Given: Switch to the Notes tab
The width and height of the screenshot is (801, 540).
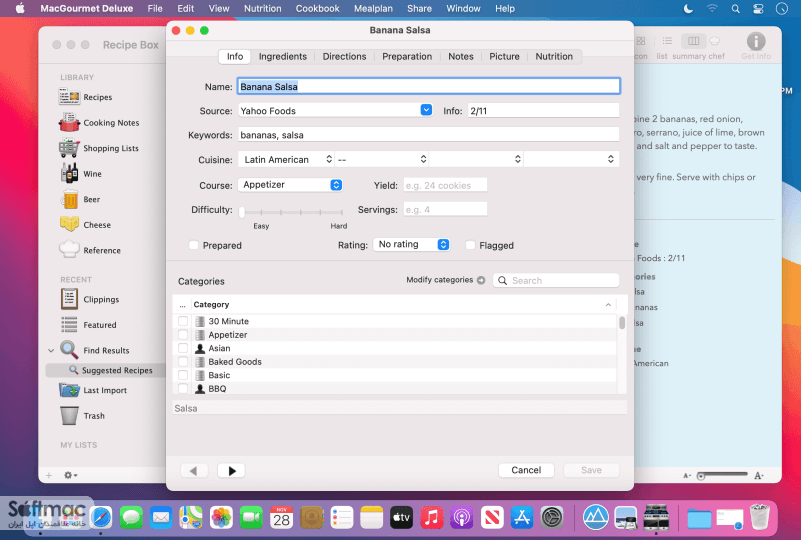Looking at the screenshot, I should pos(461,56).
